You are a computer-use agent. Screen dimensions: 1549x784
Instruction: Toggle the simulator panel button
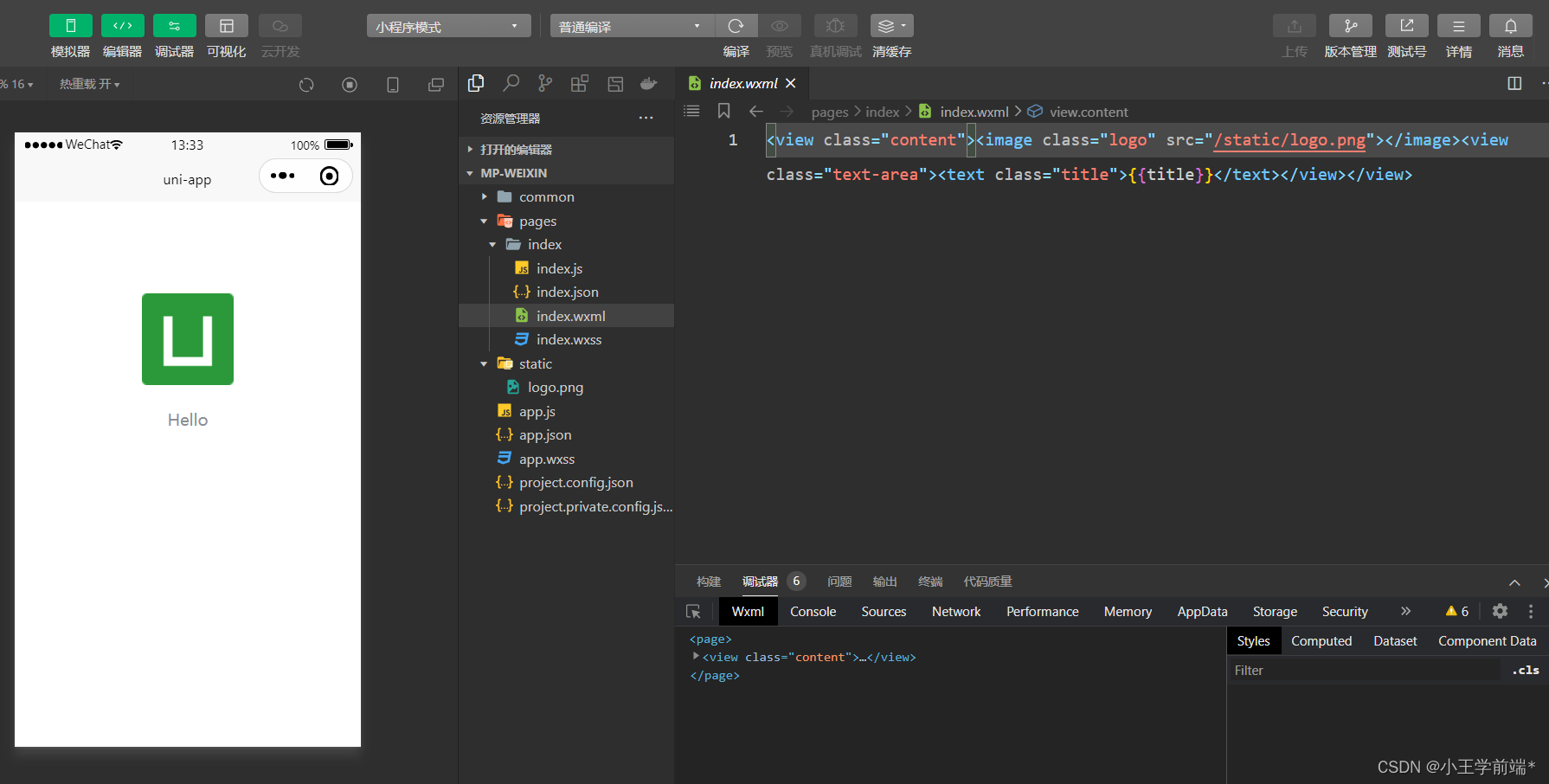[x=70, y=26]
